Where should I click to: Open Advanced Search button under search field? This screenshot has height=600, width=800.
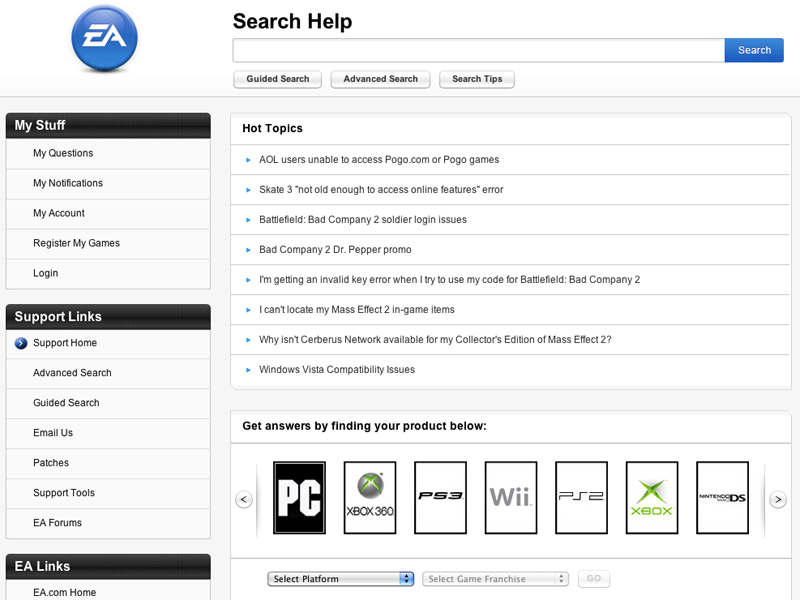point(381,79)
